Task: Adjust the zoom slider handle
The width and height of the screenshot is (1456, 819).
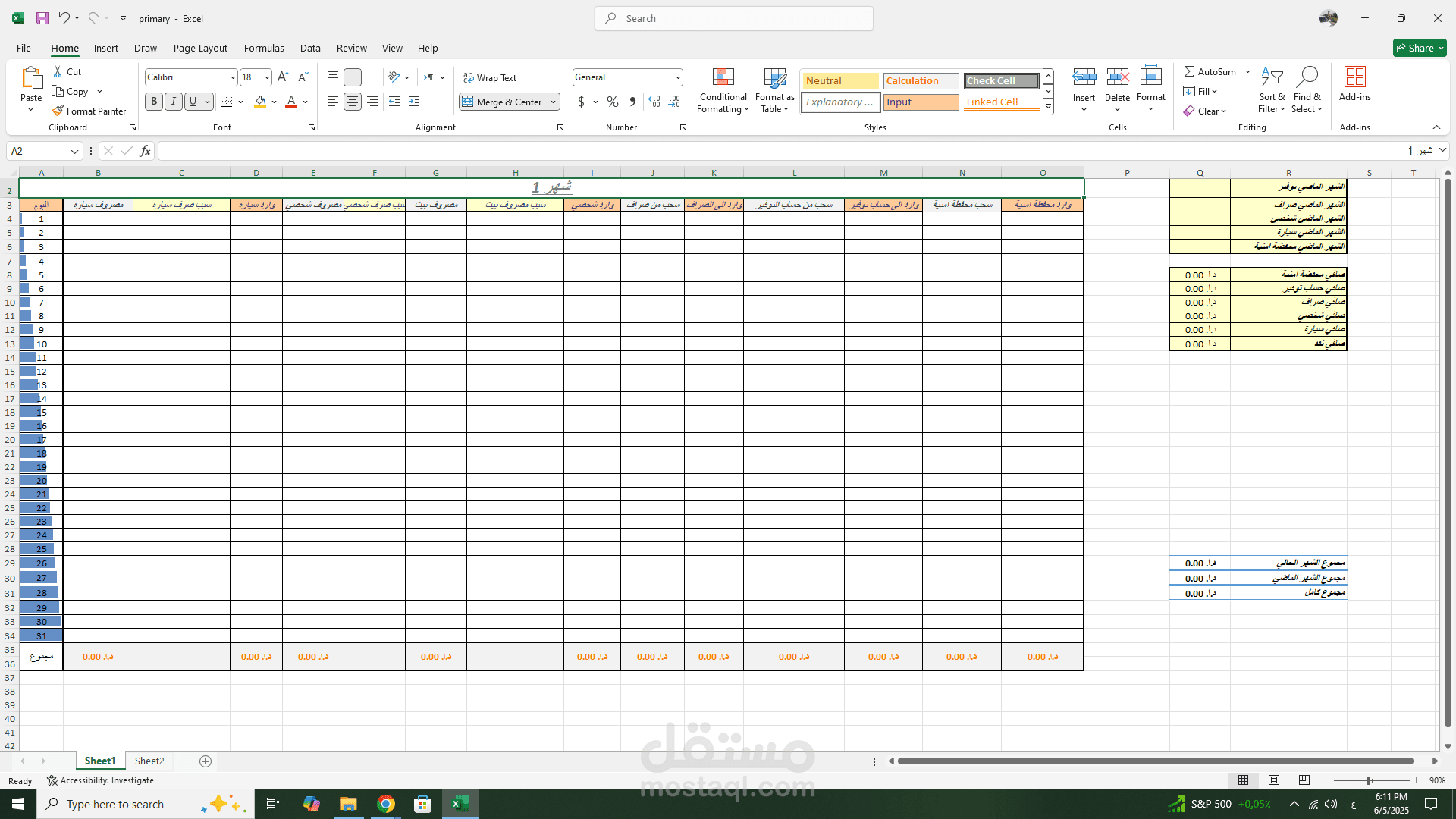Action: pos(1369,780)
